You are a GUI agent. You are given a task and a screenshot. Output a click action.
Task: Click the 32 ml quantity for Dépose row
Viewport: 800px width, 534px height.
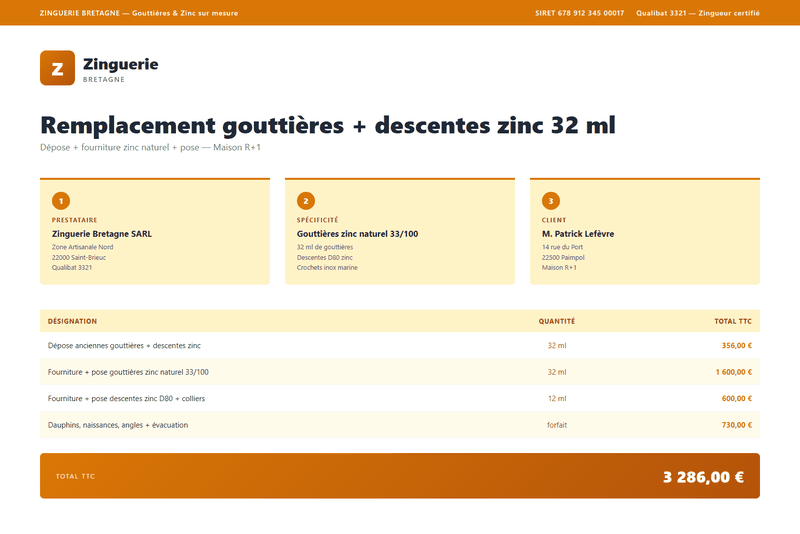coord(557,346)
